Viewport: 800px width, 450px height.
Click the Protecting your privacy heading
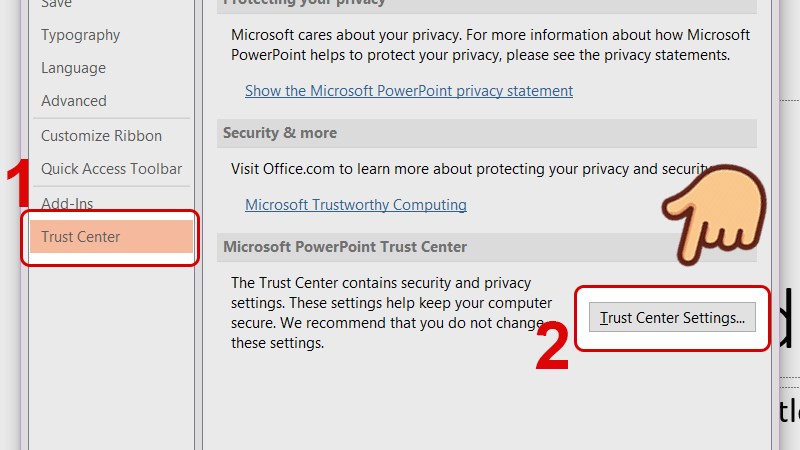304,3
